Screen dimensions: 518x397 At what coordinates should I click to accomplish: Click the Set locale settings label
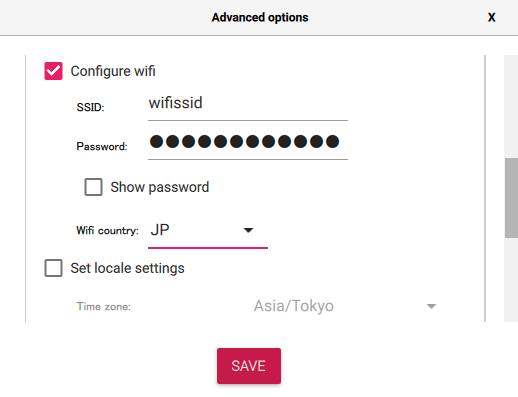point(127,268)
